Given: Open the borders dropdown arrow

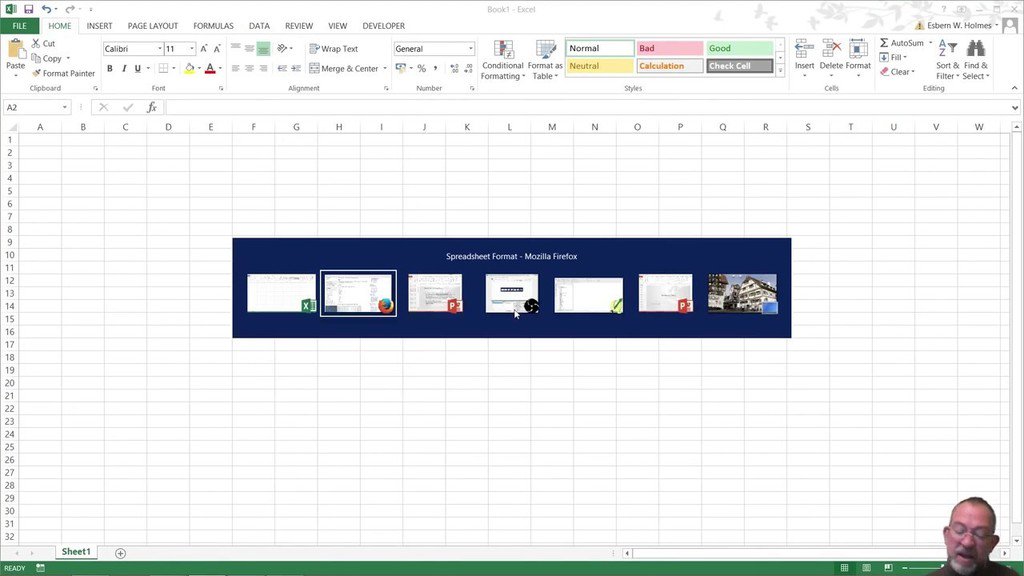Looking at the screenshot, I should (174, 69).
